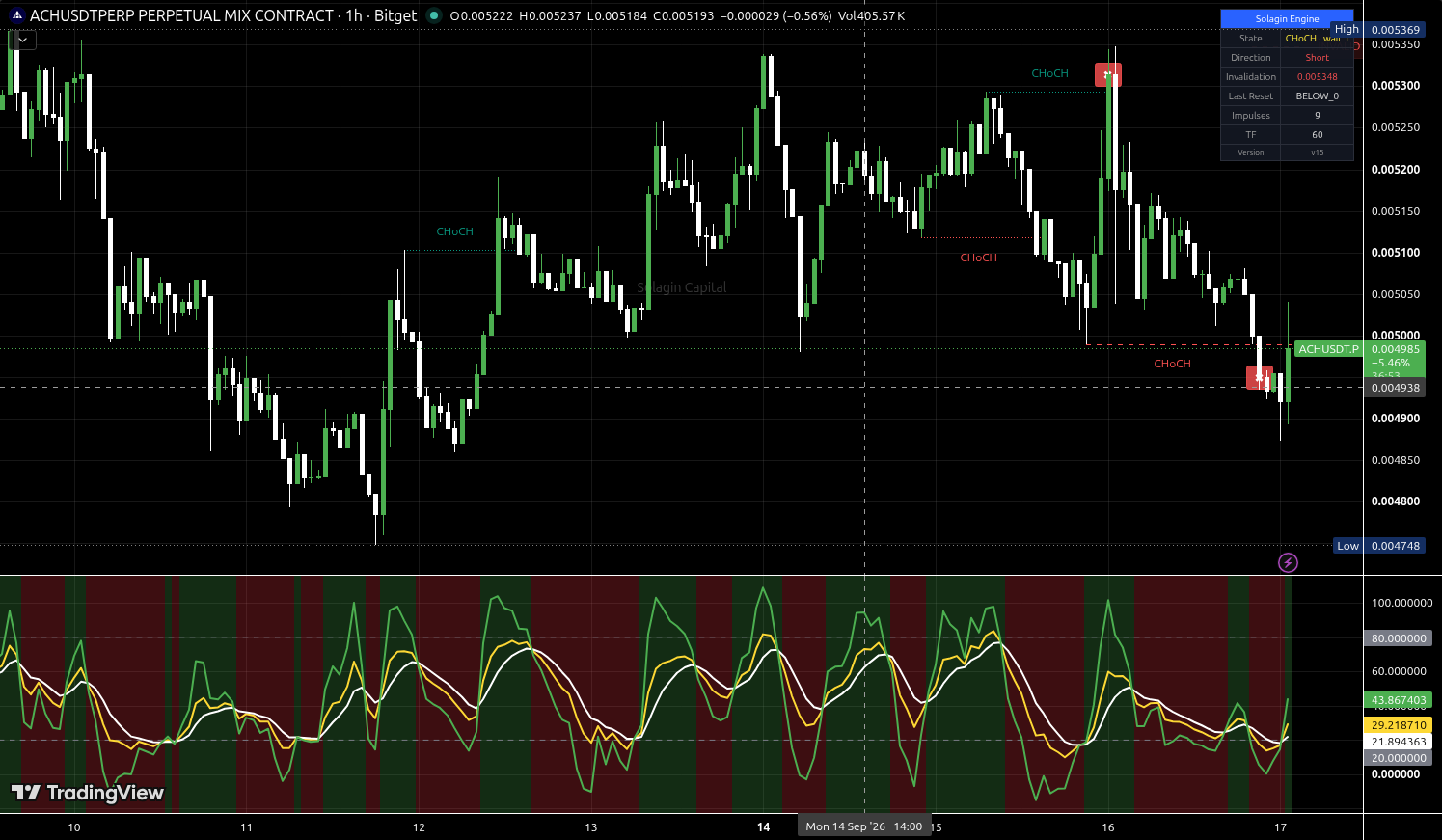Click the green CHoCH label near 0.005100
The image size is (1442, 840).
[x=454, y=231]
